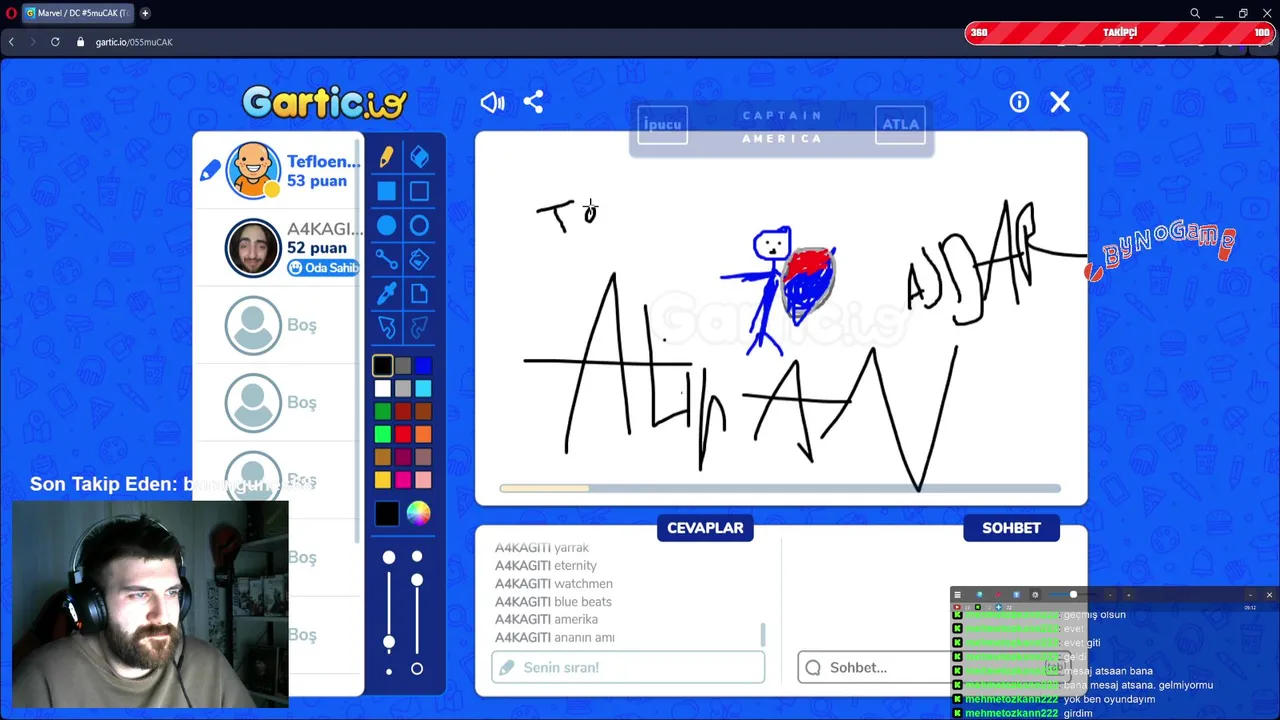
Task: Pick the eyedropper color picker tool
Action: point(386,293)
